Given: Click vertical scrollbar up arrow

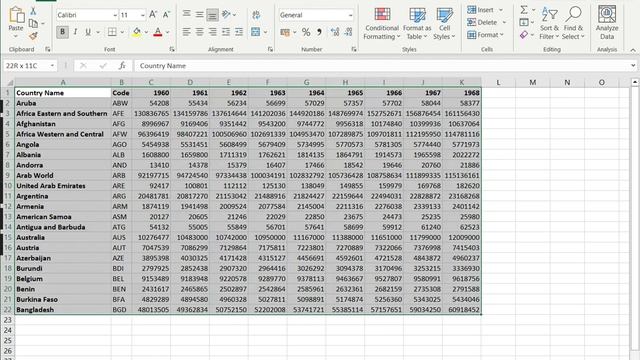Looking at the screenshot, I should coord(635,82).
